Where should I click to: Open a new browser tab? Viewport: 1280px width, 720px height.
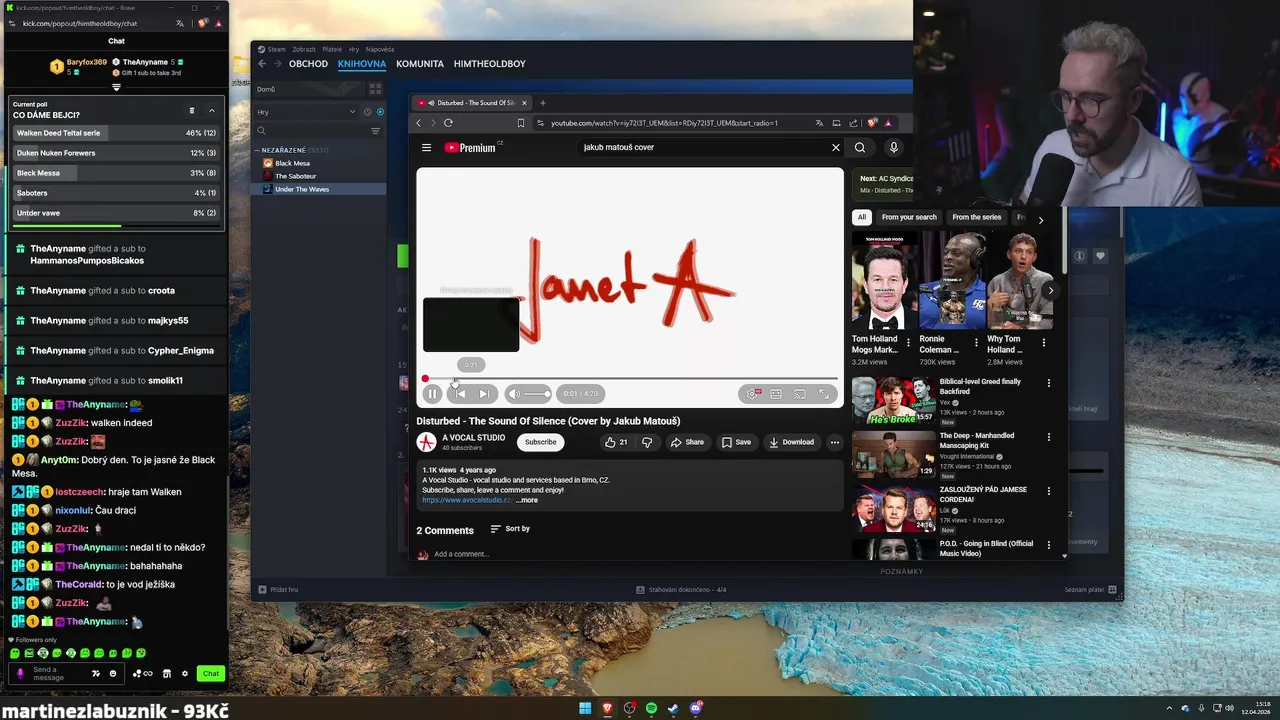coord(543,103)
